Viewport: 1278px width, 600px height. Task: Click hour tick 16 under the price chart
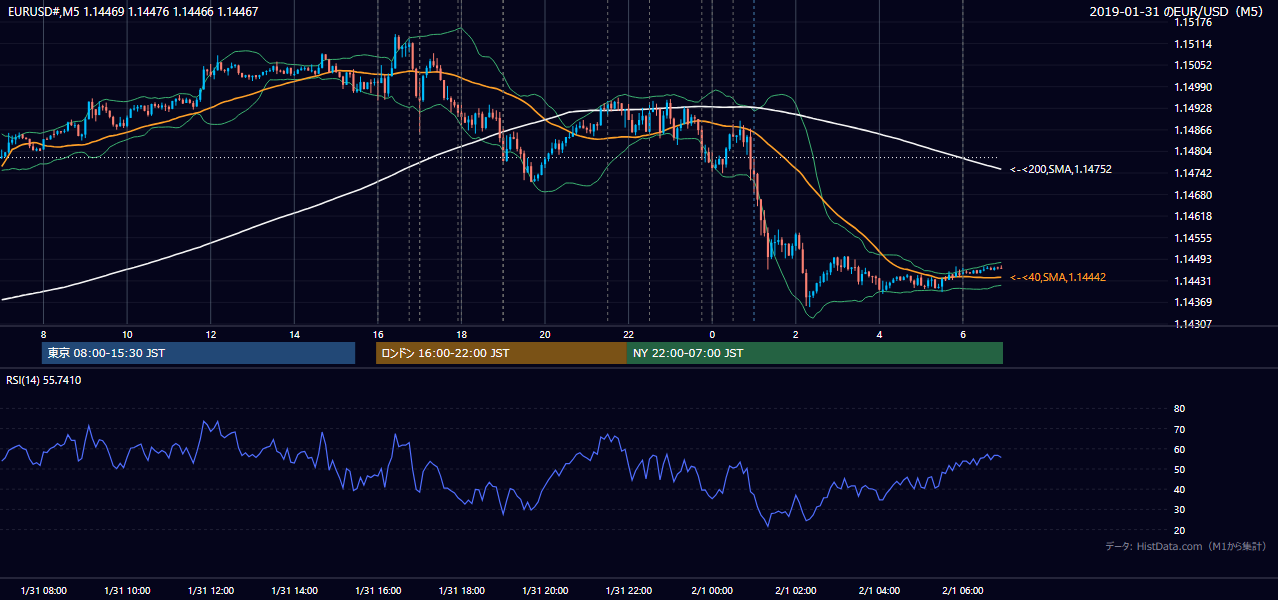tap(377, 334)
